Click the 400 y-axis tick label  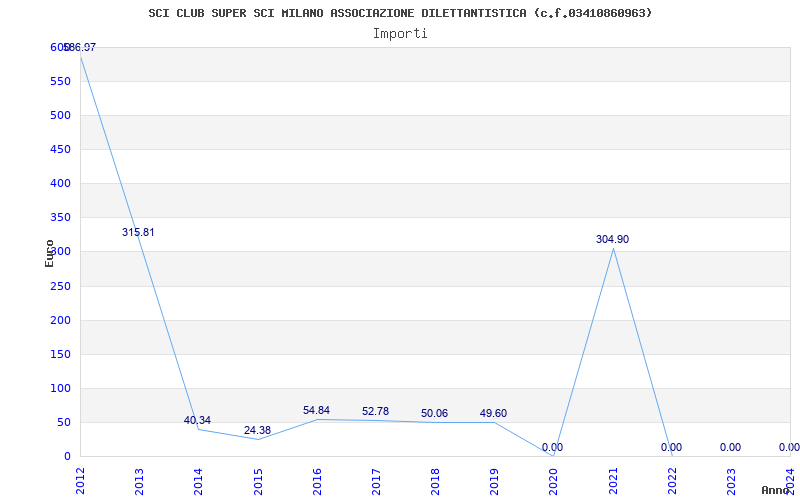click(x=60, y=183)
